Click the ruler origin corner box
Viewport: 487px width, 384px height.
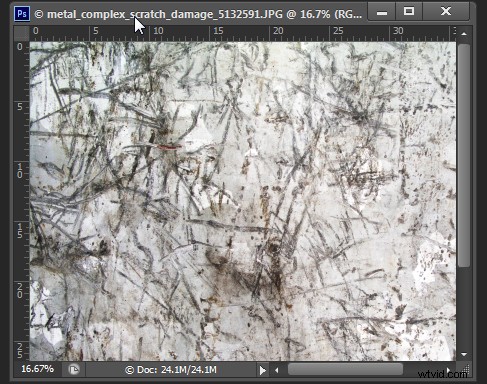point(22,33)
